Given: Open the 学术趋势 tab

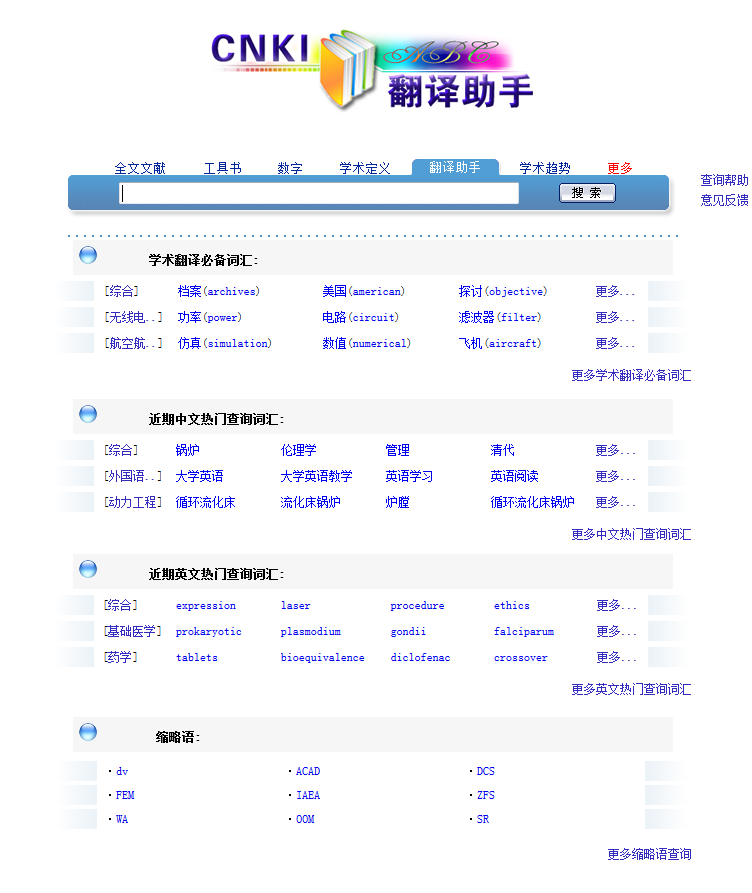Looking at the screenshot, I should [545, 168].
